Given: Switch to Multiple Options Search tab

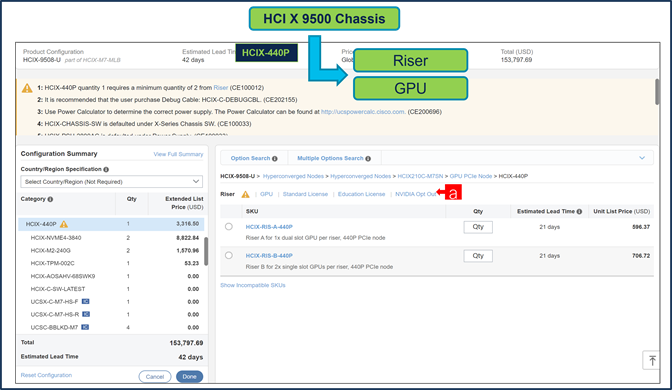Looking at the screenshot, I should [334, 158].
